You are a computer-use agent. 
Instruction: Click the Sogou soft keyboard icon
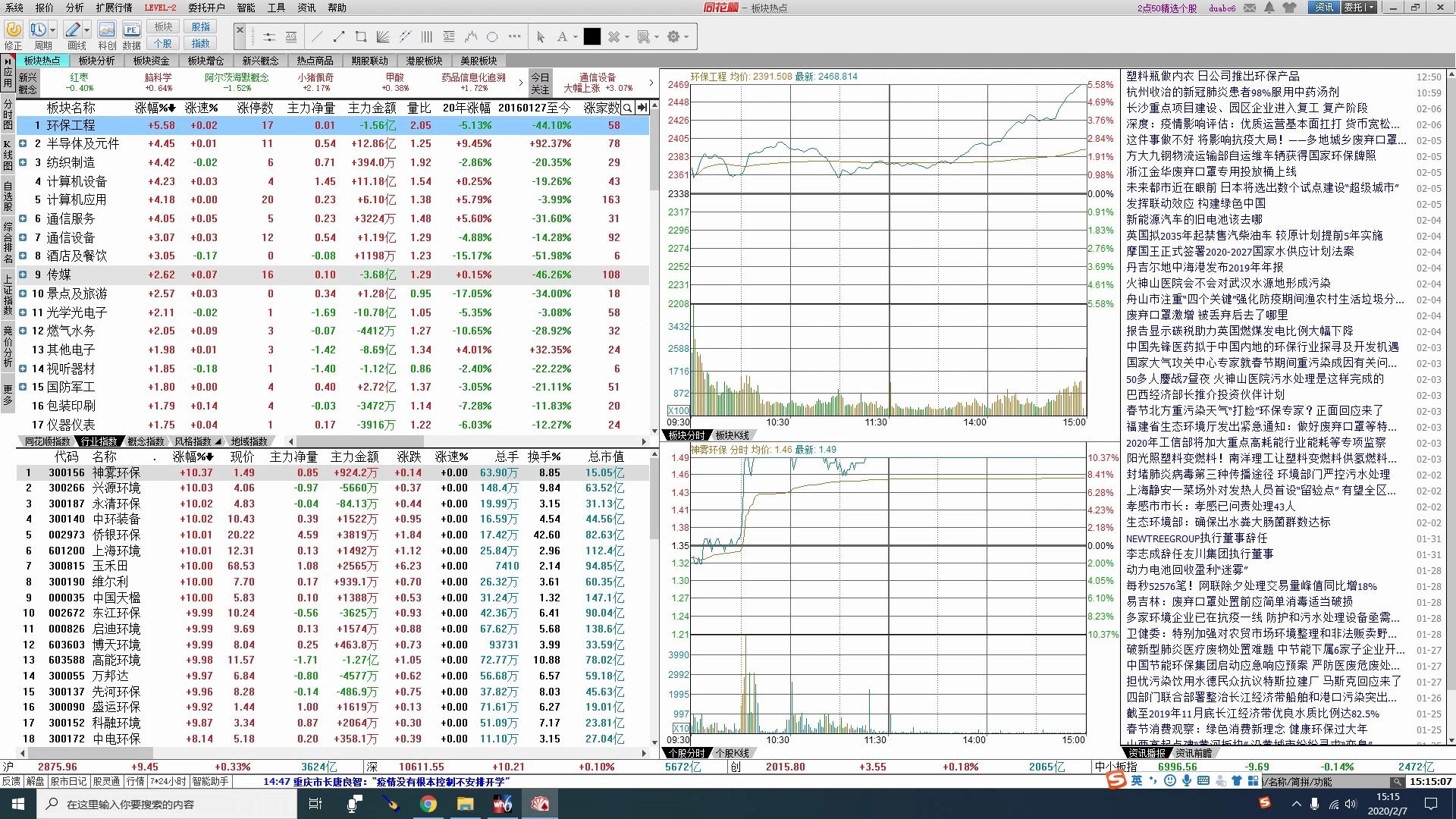pyautogui.click(x=1203, y=781)
